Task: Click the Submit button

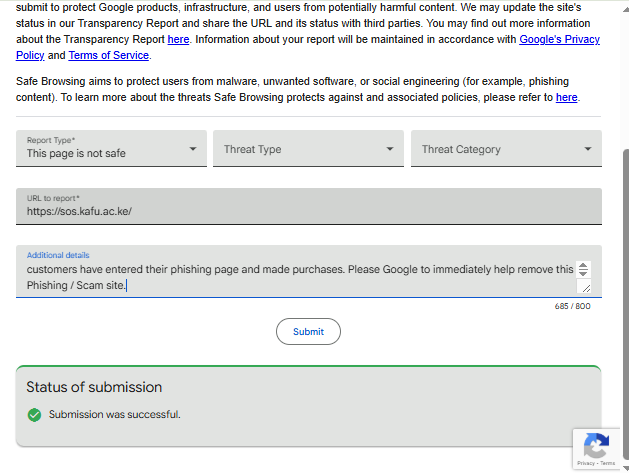Action: (x=308, y=331)
